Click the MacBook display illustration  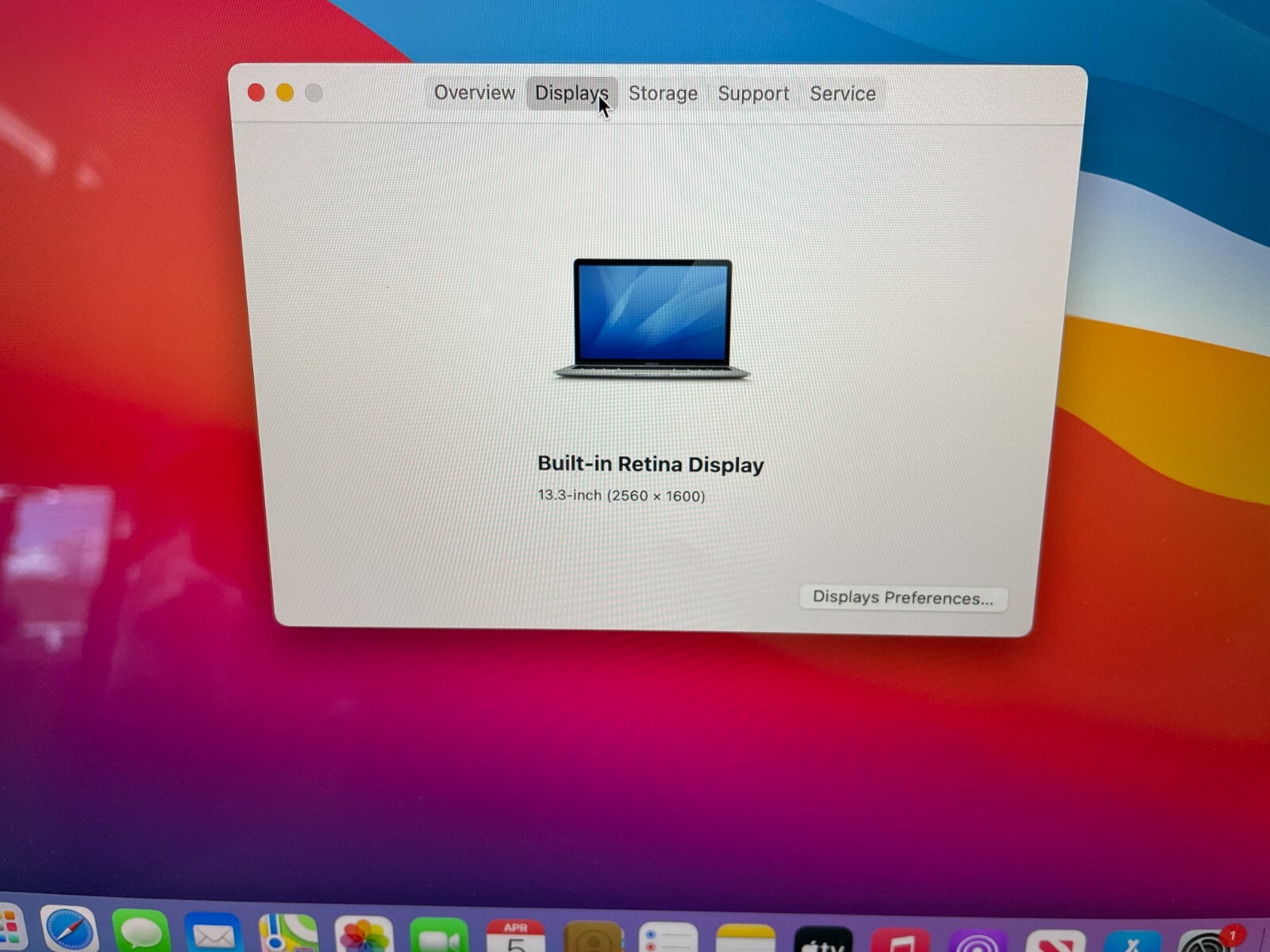pos(652,319)
